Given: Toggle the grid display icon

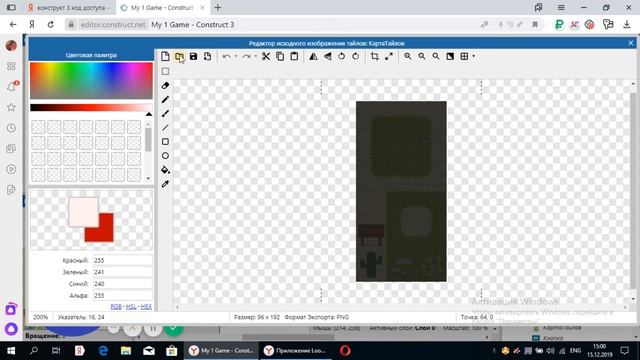Looking at the screenshot, I should pos(464,56).
